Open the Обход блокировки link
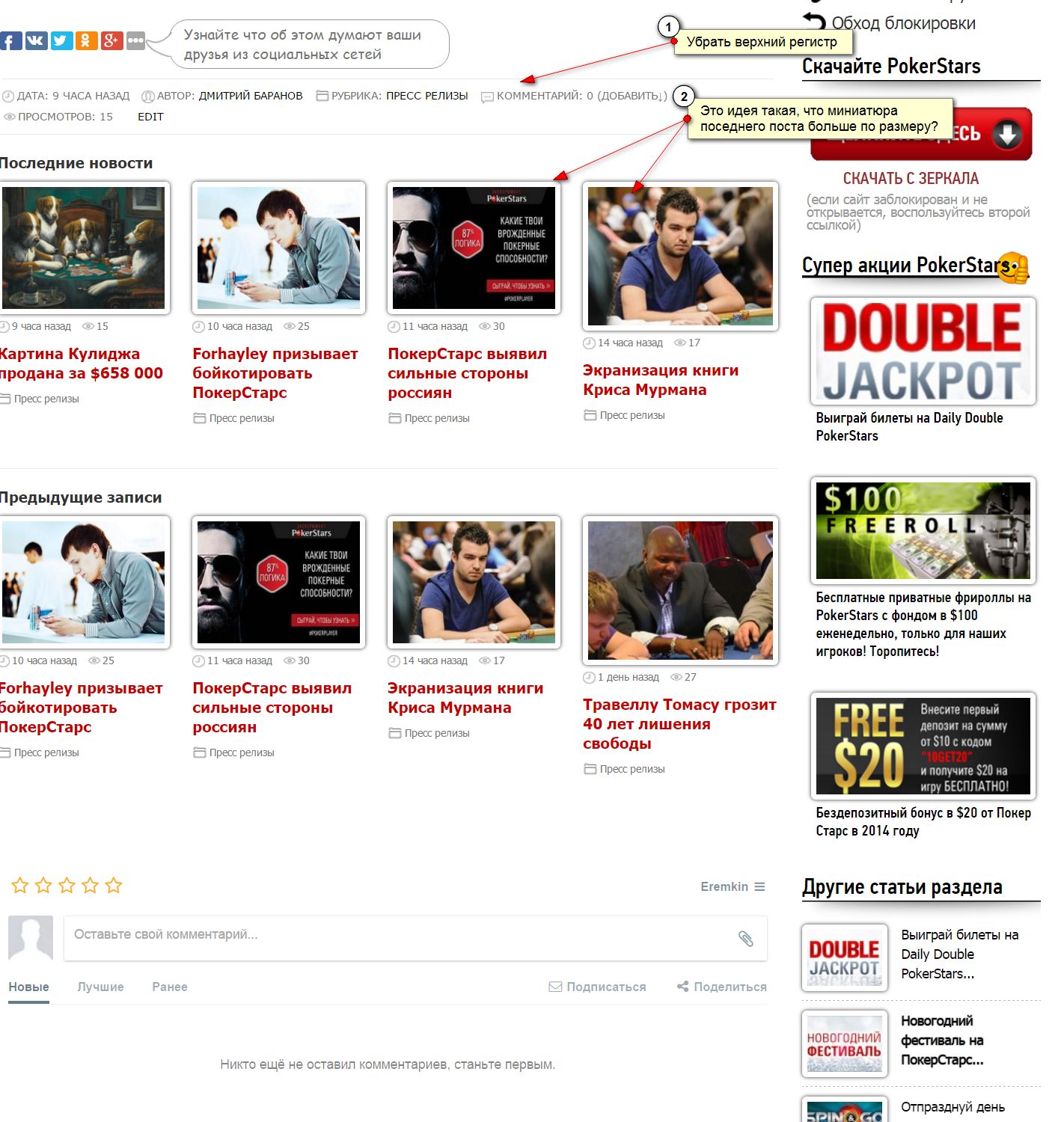The width and height of the screenshot is (1064, 1122). [x=904, y=23]
